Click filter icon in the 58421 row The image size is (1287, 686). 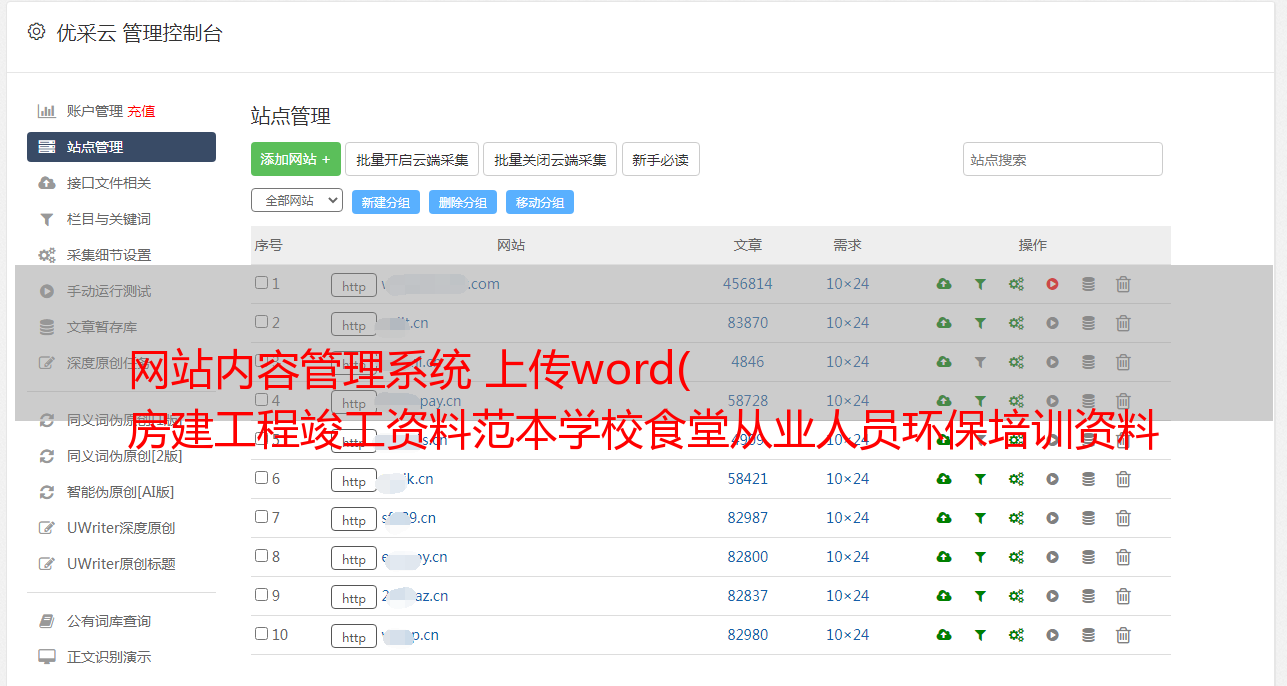point(980,479)
